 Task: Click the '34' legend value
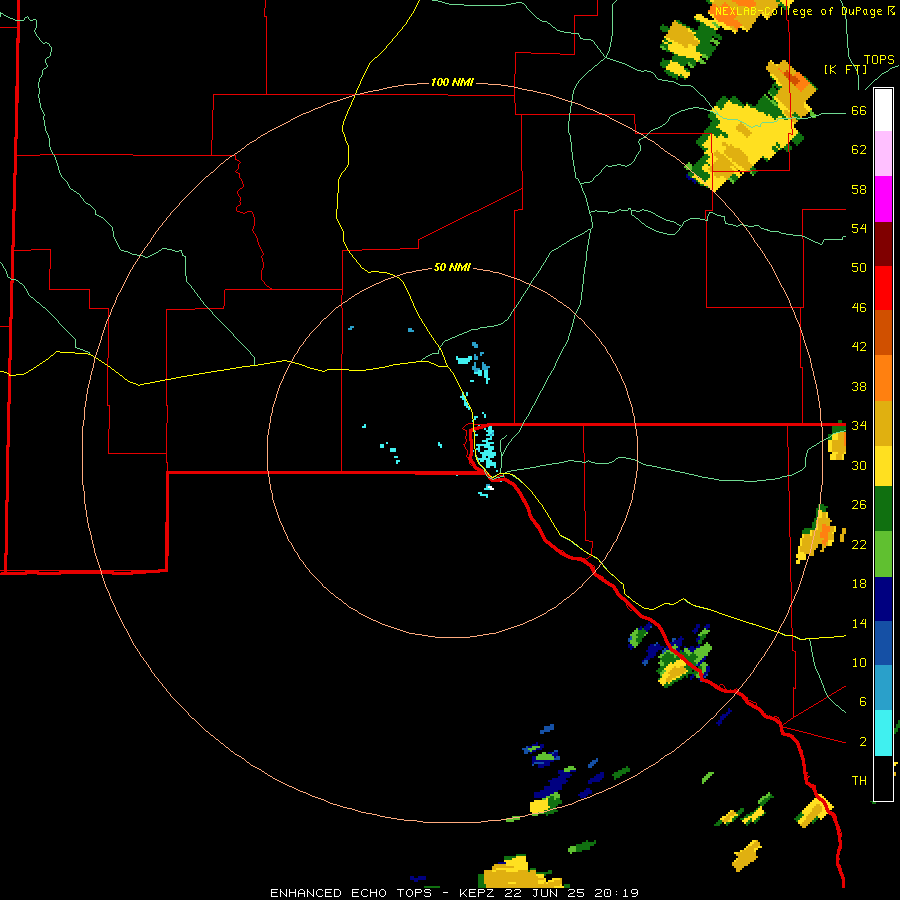coord(859,425)
